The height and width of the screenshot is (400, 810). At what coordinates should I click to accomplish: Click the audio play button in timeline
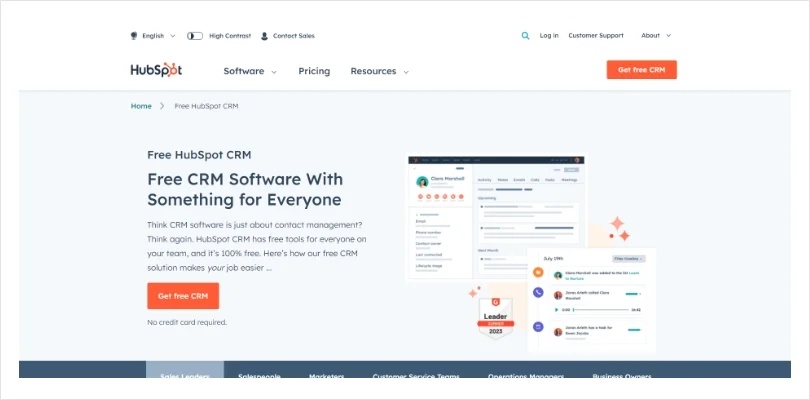tap(556, 310)
